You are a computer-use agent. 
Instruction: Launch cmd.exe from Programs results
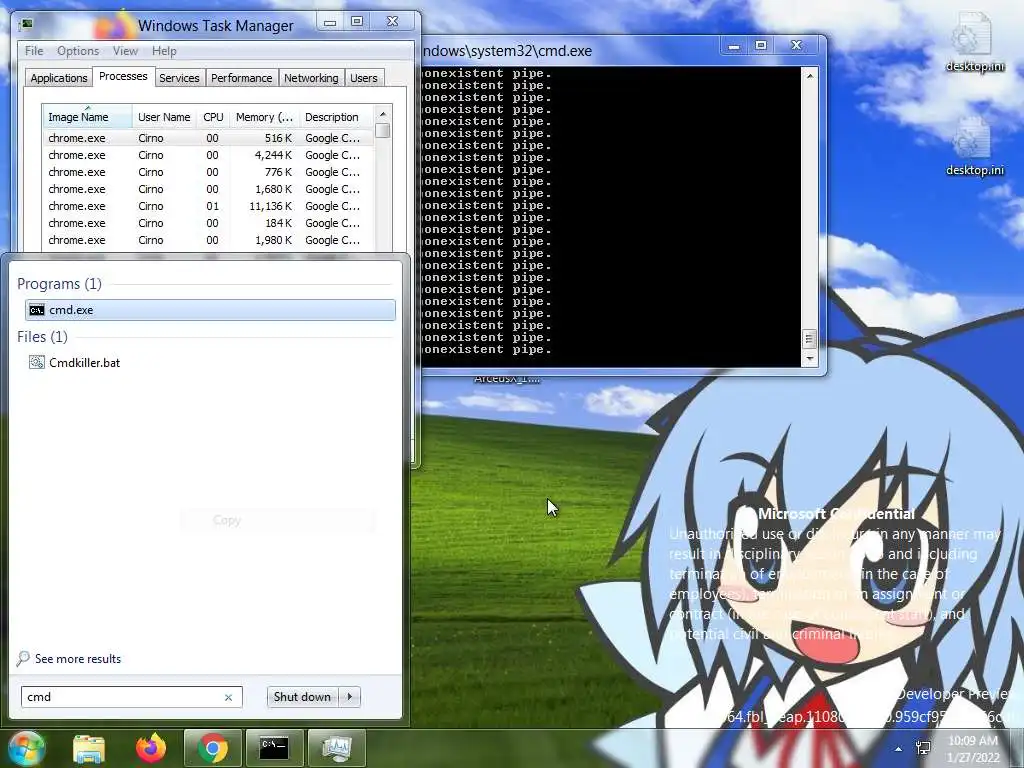(x=210, y=310)
